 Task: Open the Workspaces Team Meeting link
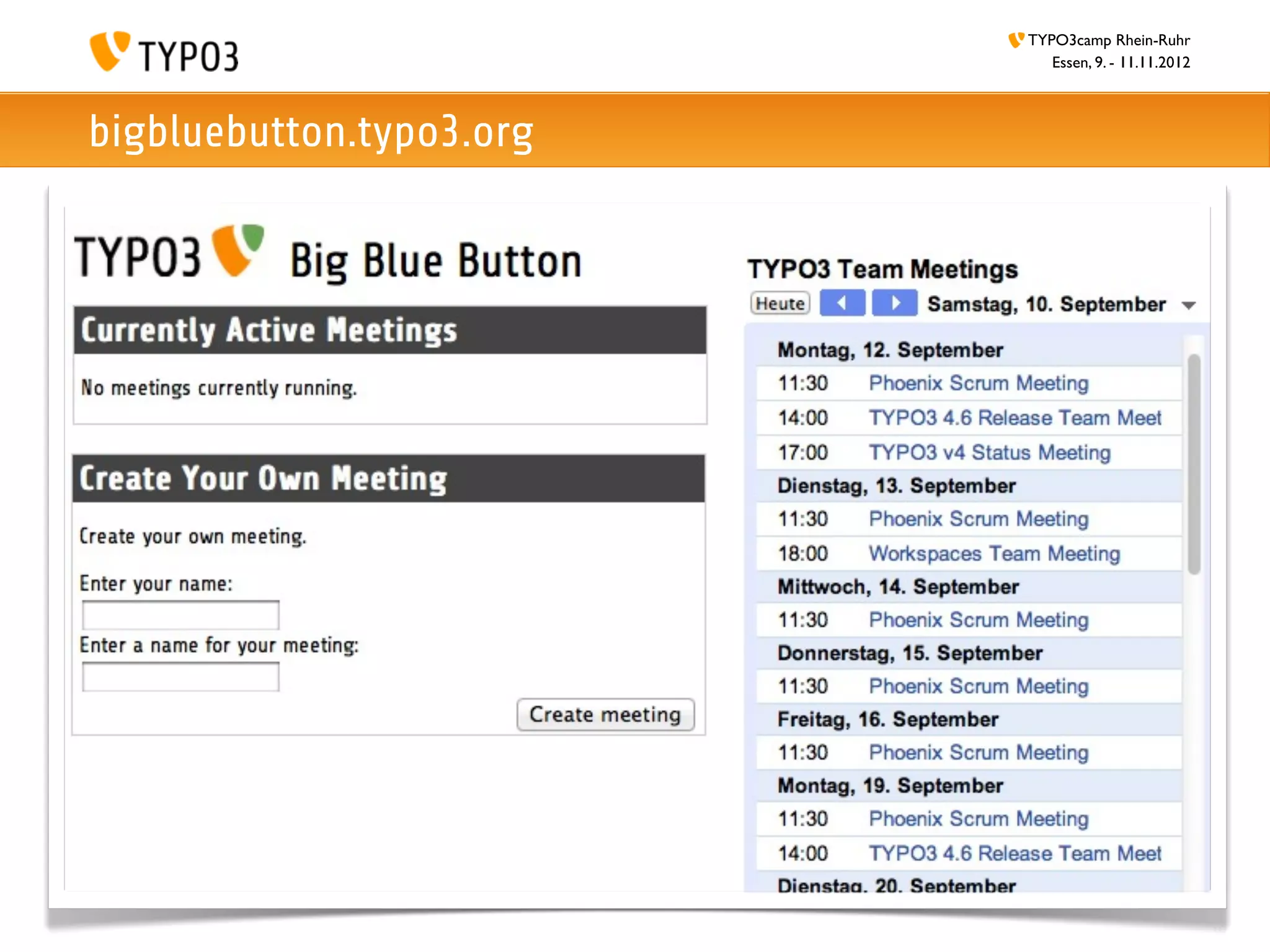(995, 553)
